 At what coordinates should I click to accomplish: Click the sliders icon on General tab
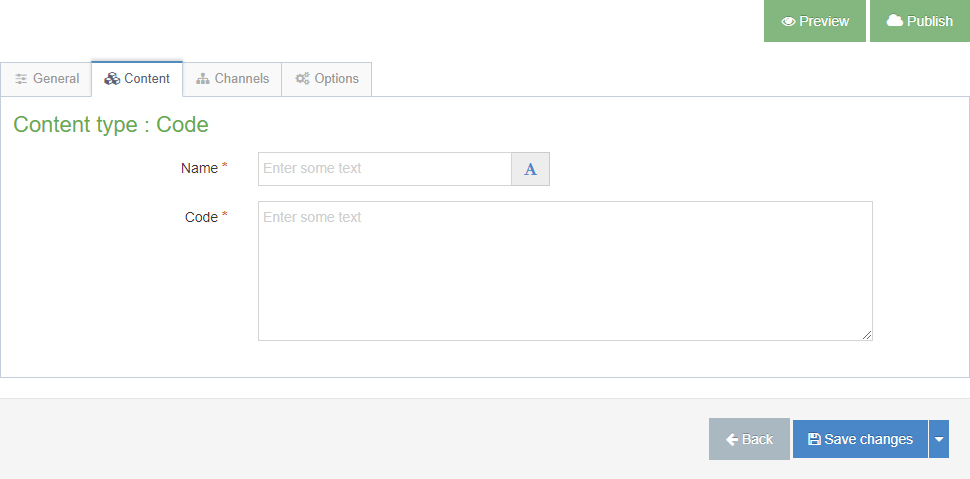click(21, 79)
